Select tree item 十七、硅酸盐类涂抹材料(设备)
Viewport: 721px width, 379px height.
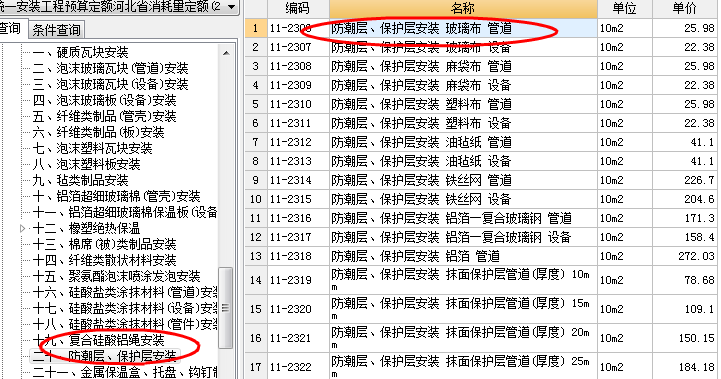tap(125, 308)
